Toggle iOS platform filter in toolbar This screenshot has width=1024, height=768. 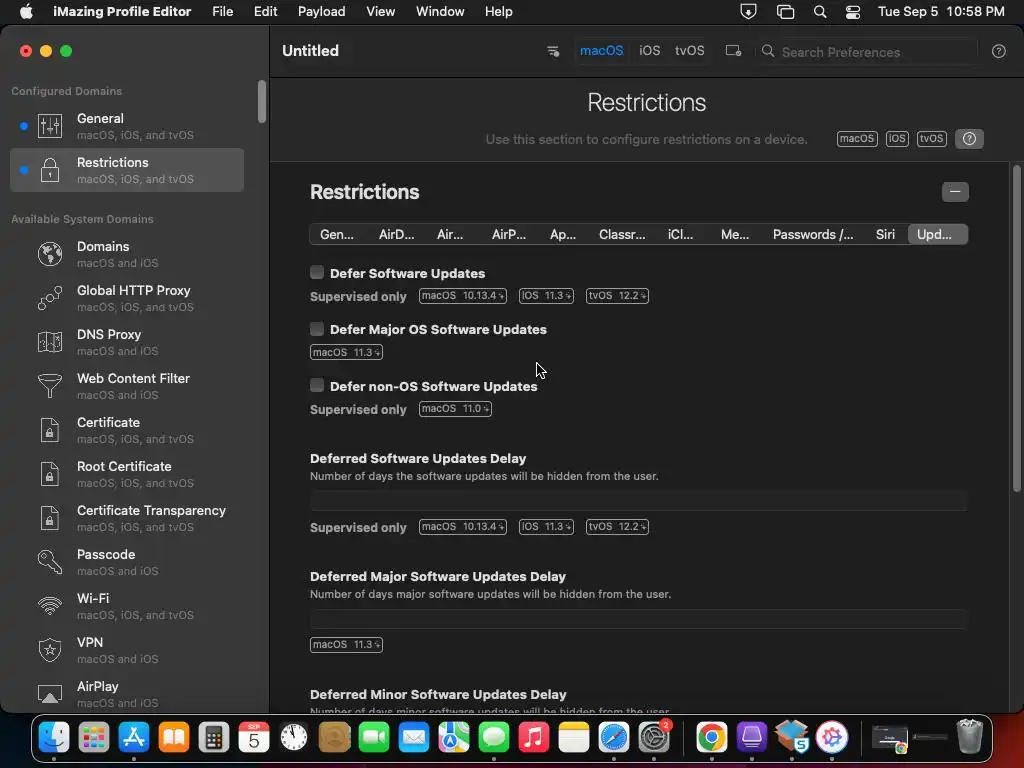650,51
